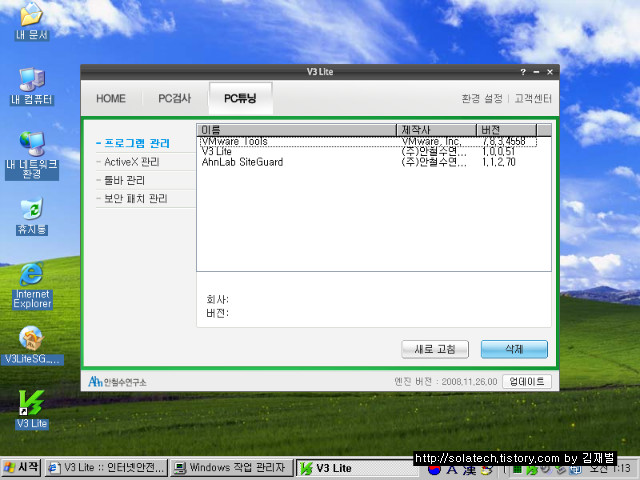Select the V3LiteSG installer desktop icon
Image resolution: width=640 pixels, height=480 pixels.
(32, 345)
